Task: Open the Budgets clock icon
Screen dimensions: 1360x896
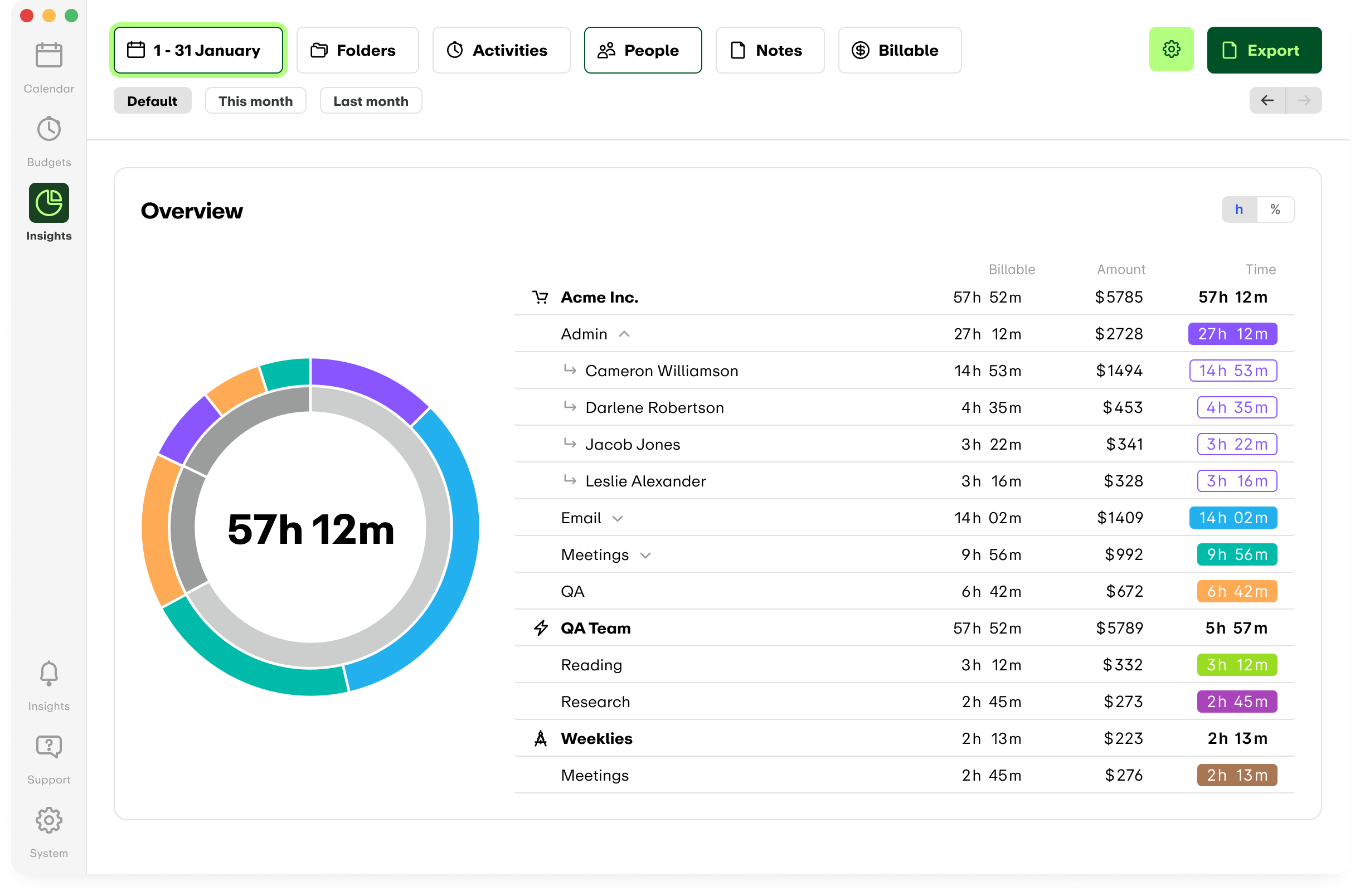Action: [x=48, y=129]
